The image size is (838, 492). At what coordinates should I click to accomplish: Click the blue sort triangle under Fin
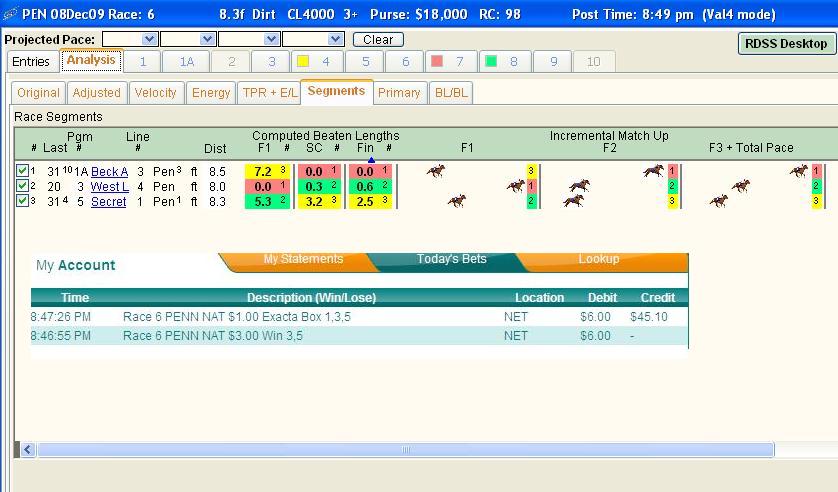[371, 160]
